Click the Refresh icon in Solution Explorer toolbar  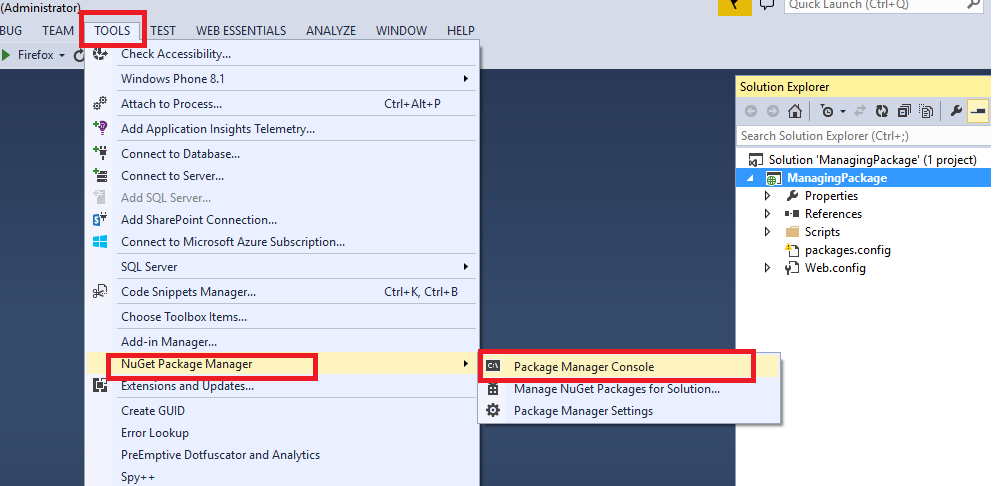pyautogui.click(x=882, y=111)
